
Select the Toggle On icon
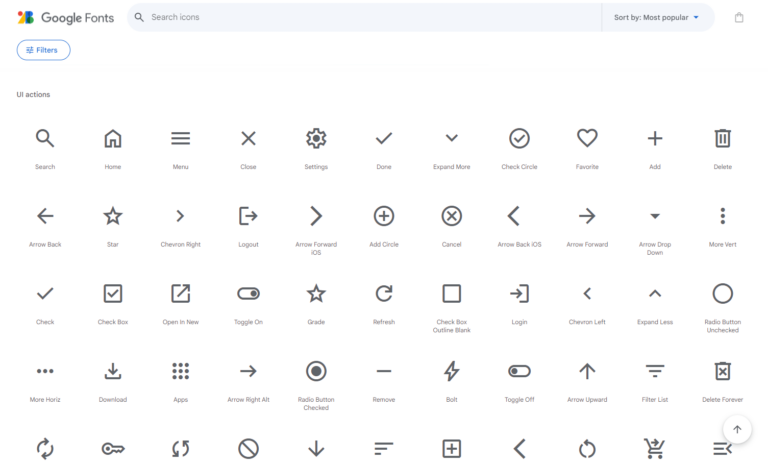[x=248, y=293]
